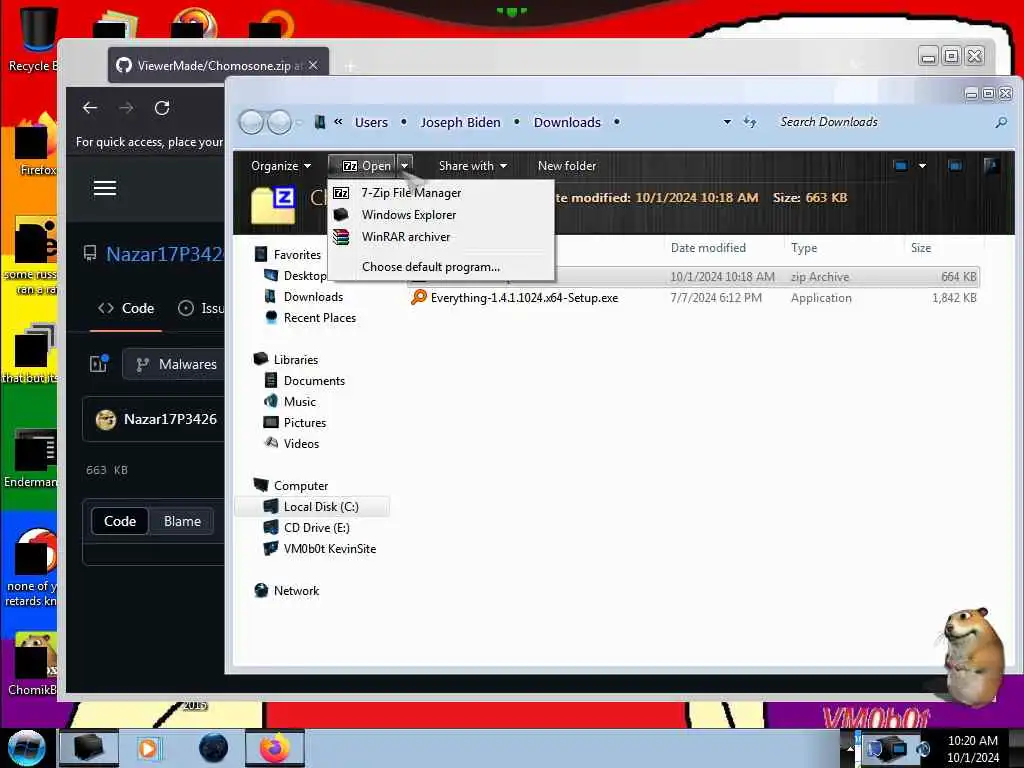1024x768 pixels.
Task: Click the media player taskbar icon
Action: pos(149,748)
